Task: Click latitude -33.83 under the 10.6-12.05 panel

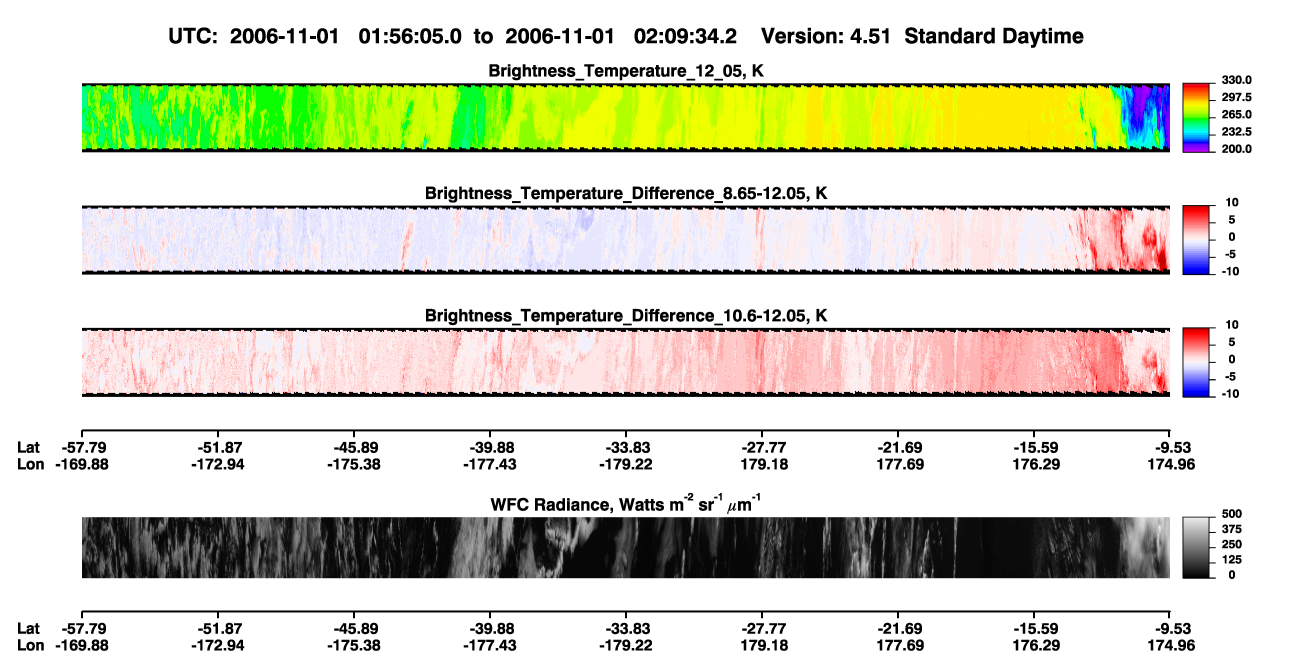Action: 625,446
